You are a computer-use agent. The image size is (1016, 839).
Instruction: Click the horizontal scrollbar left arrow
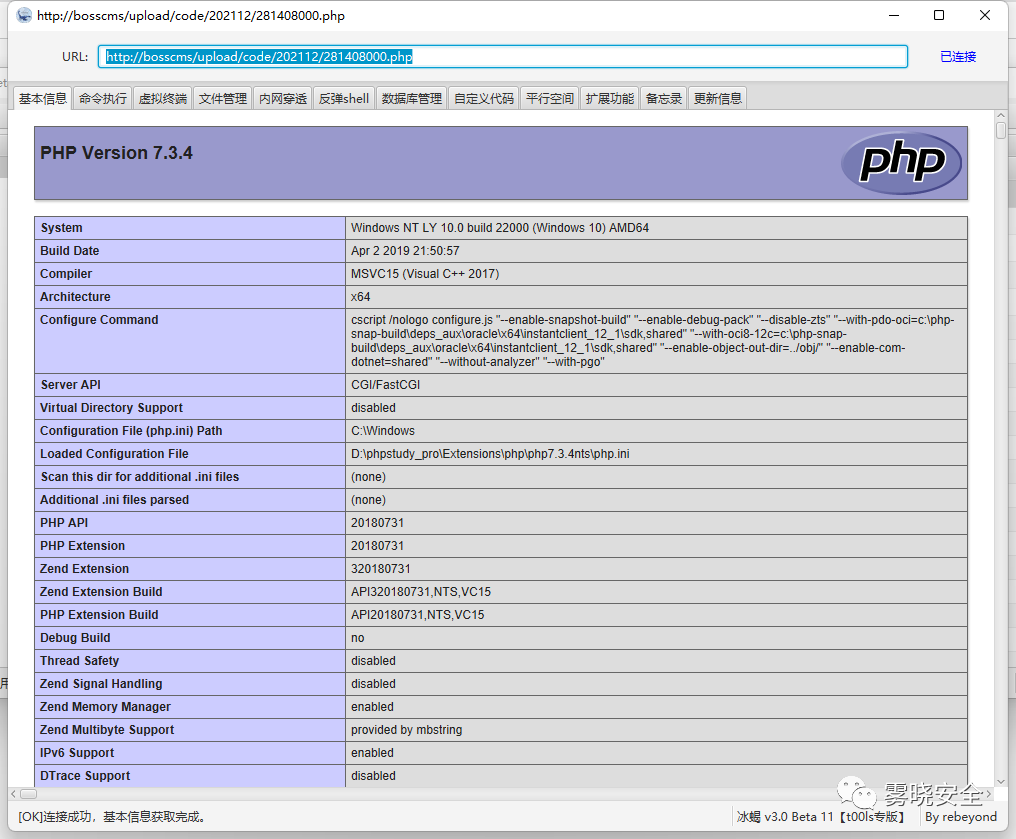pos(14,794)
